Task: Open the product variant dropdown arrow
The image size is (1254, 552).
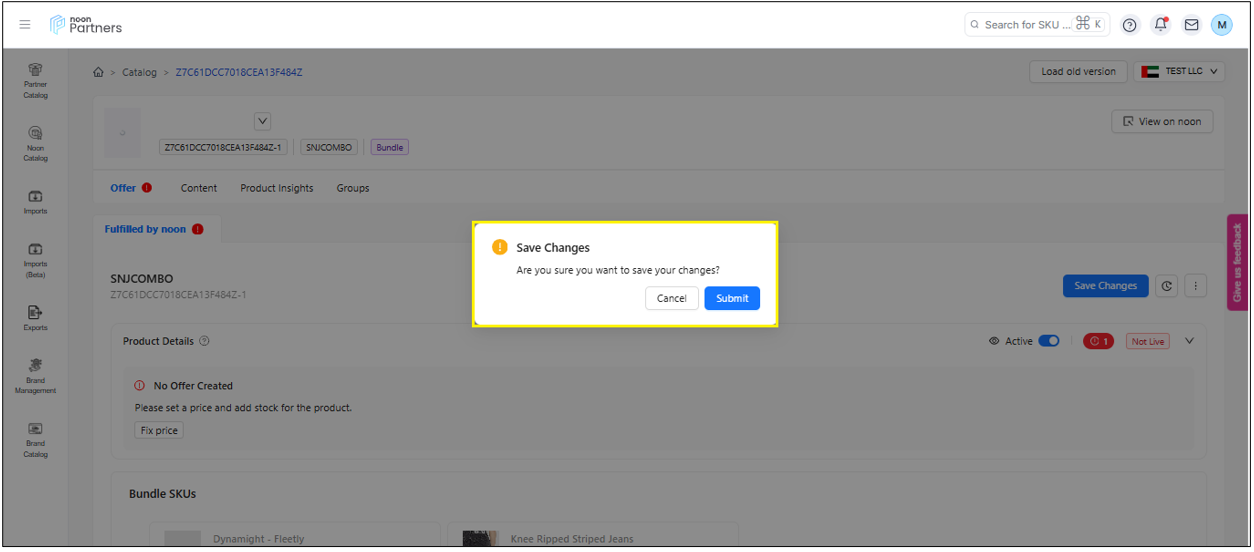Action: pos(262,121)
